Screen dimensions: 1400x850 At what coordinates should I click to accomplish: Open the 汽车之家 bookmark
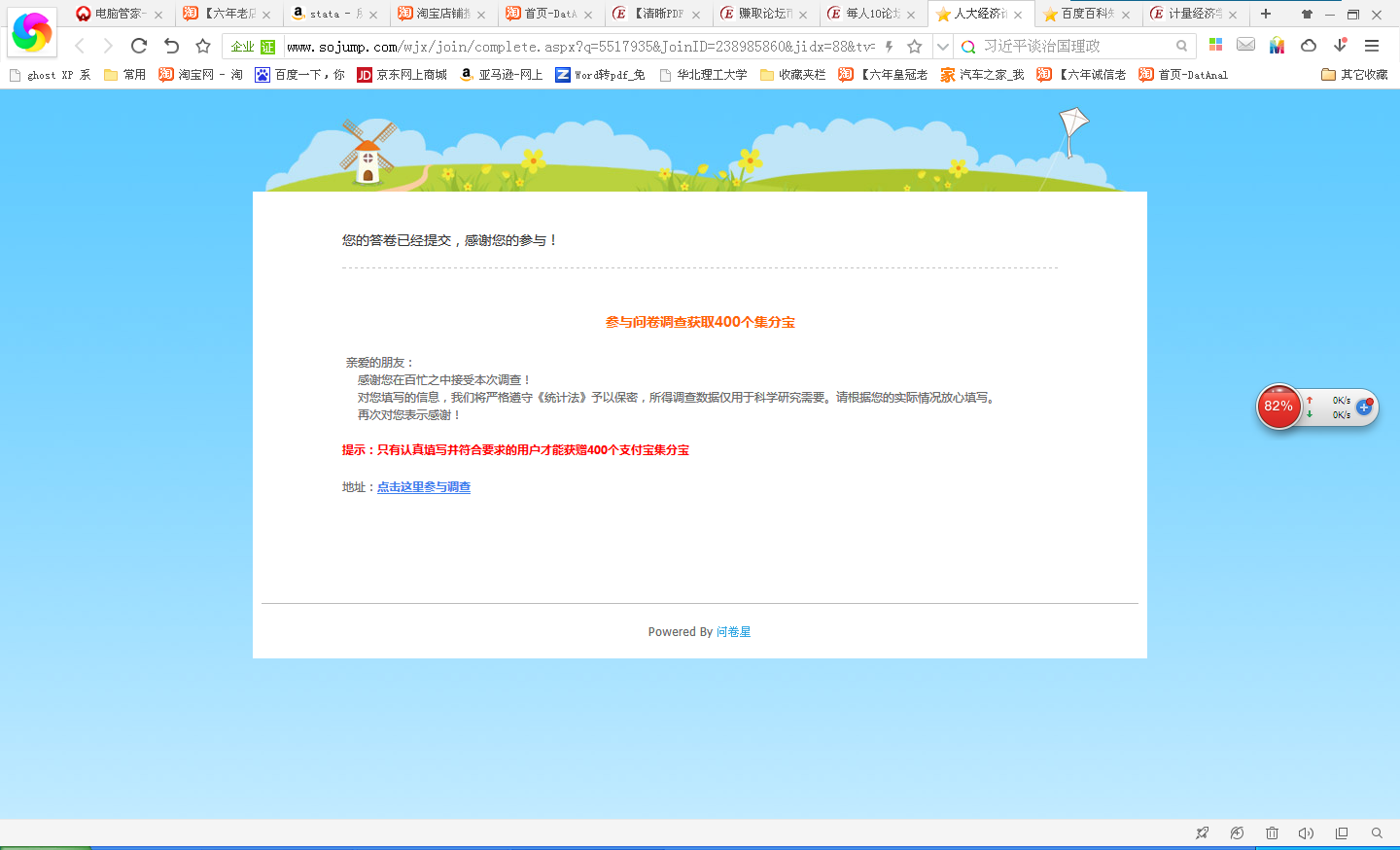coord(982,75)
